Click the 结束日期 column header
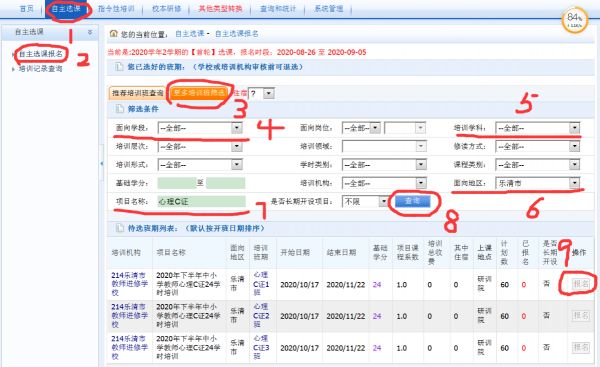This screenshot has height=367, width=600. 341,253
